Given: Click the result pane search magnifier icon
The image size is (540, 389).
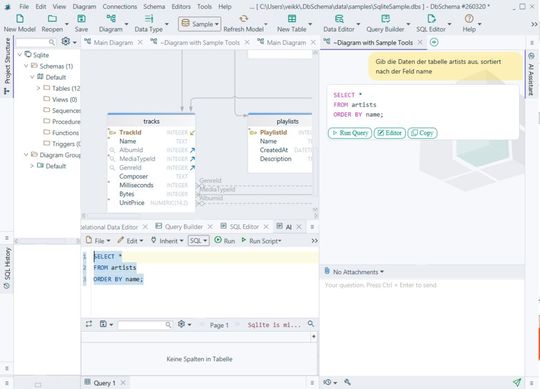Looking at the screenshot, I should pyautogui.click(x=311, y=324).
